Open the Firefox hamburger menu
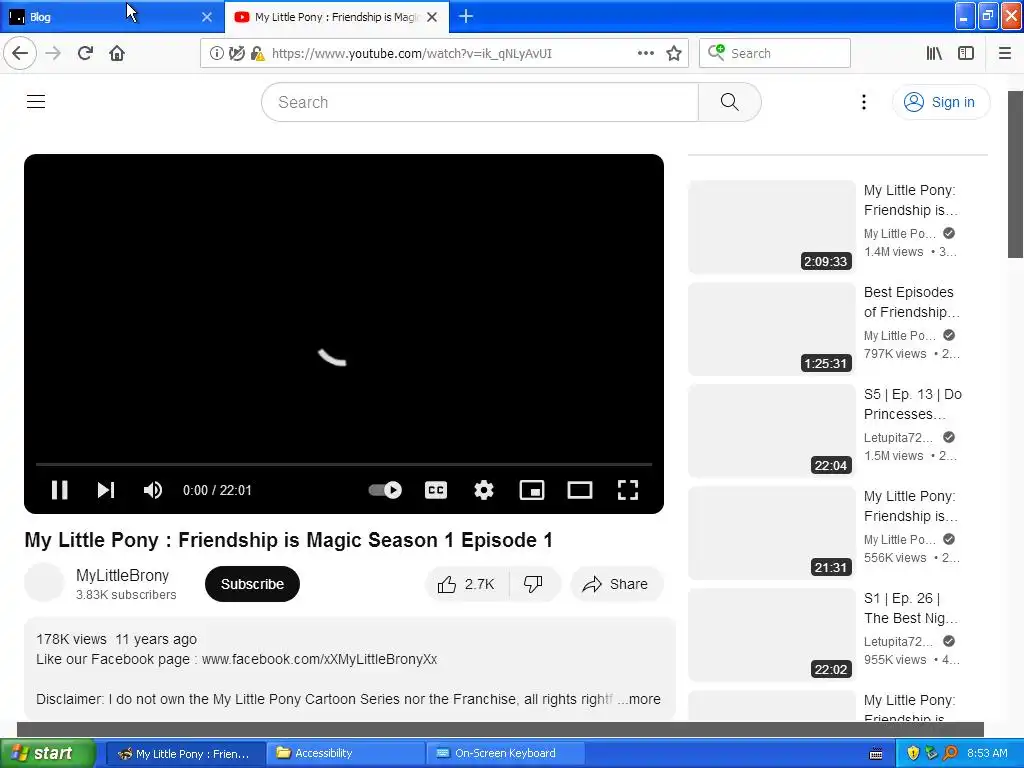The width and height of the screenshot is (1024, 768). [x=1005, y=54]
